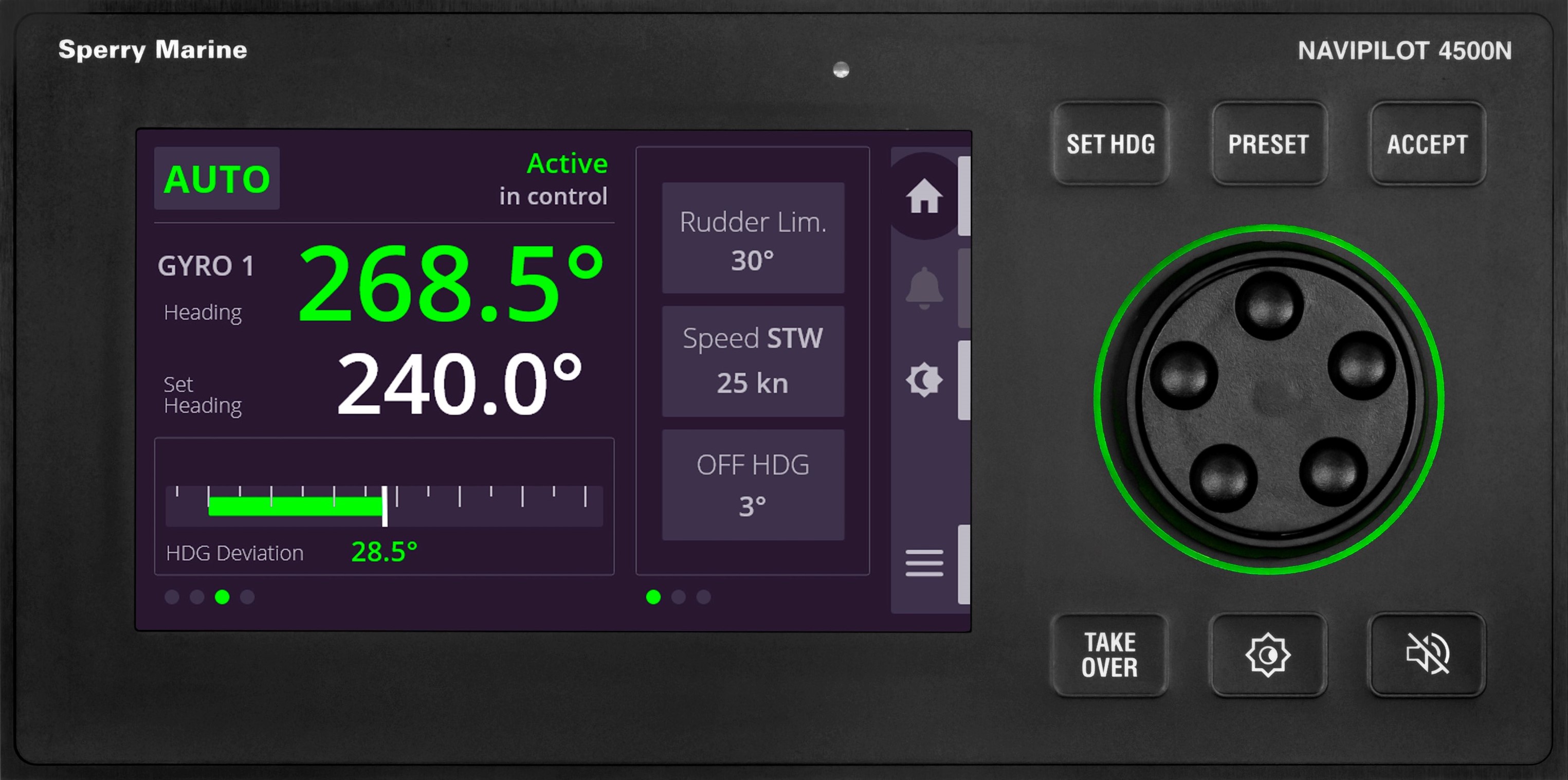This screenshot has height=780, width=1568.
Task: Select second page dot of right panel
Action: [678, 597]
